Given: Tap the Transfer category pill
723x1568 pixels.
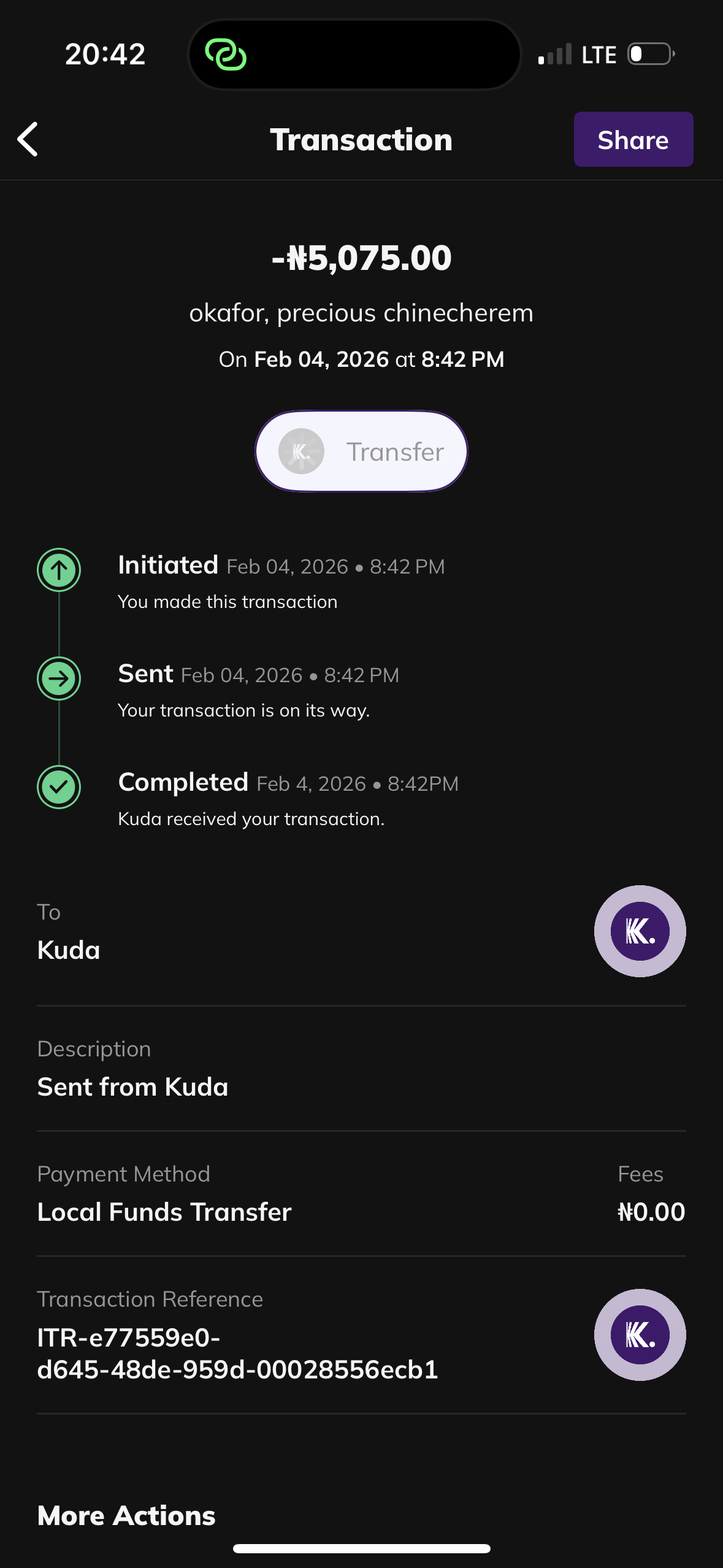Looking at the screenshot, I should pos(361,452).
